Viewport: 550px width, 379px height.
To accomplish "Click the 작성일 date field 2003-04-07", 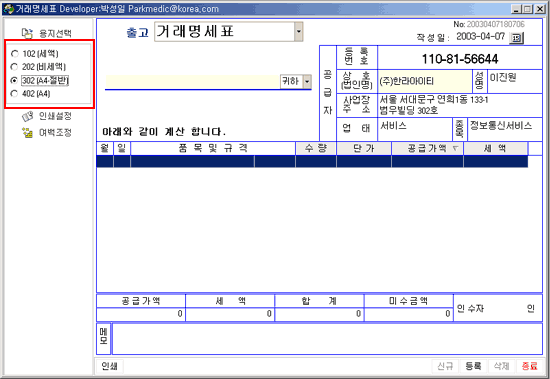I will pos(480,37).
